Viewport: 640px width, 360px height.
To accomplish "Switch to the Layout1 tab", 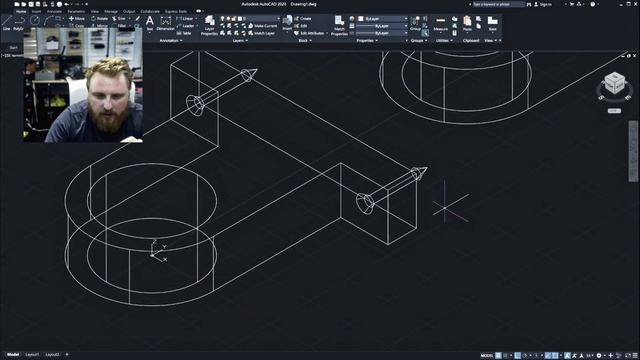I will tap(32, 355).
